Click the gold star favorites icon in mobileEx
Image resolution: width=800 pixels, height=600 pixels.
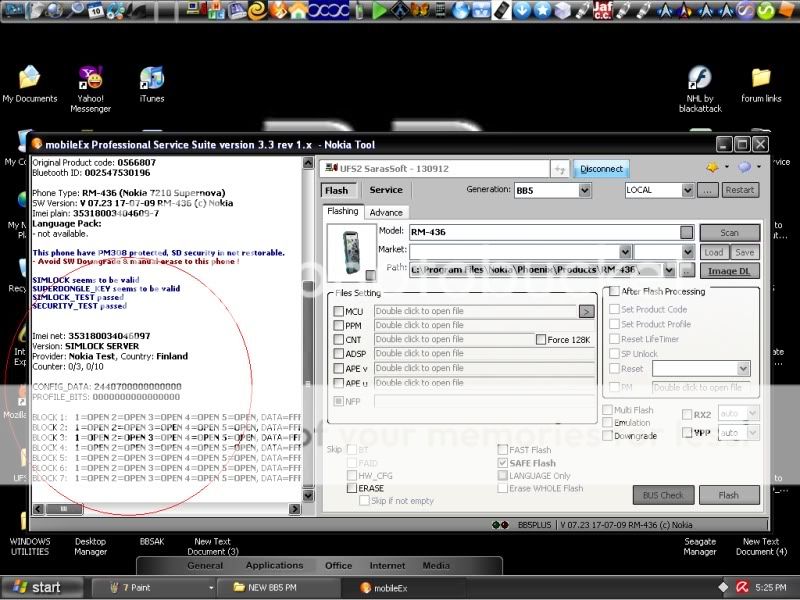coord(712,167)
